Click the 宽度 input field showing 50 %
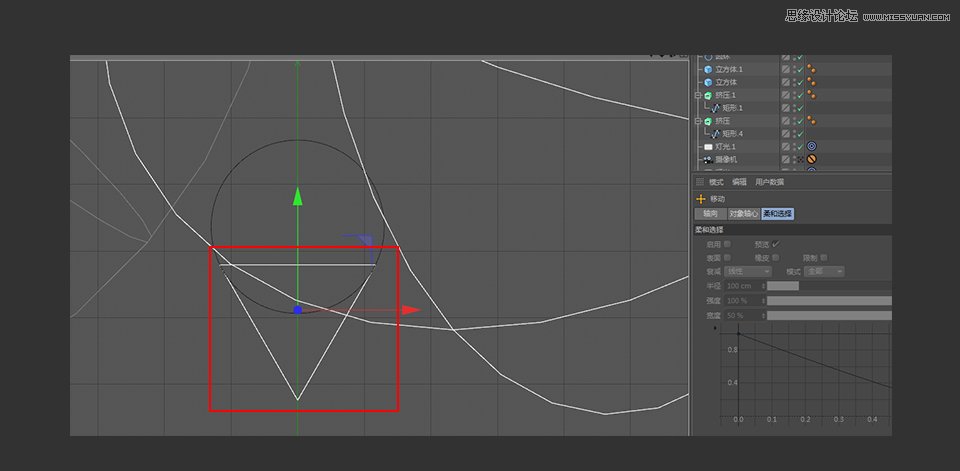960x471 pixels. click(x=743, y=315)
